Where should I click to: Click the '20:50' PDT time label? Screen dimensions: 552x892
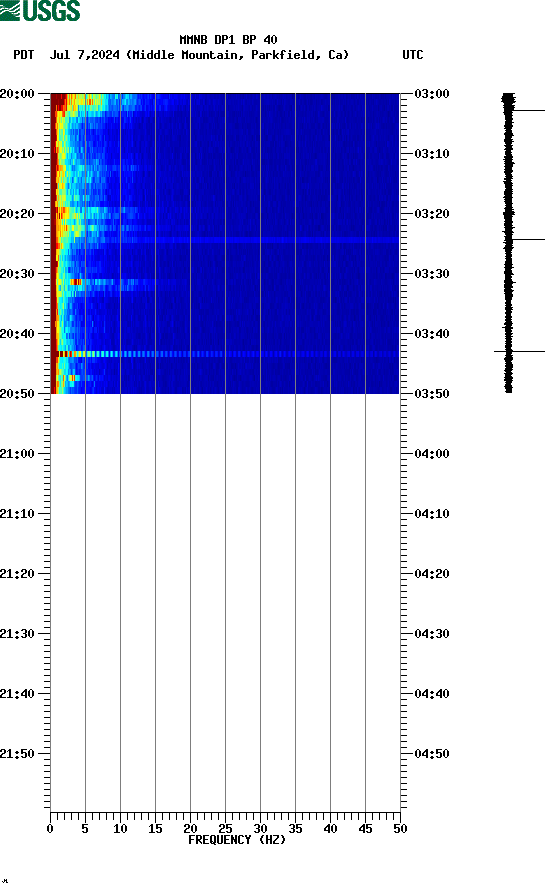tap(17, 394)
